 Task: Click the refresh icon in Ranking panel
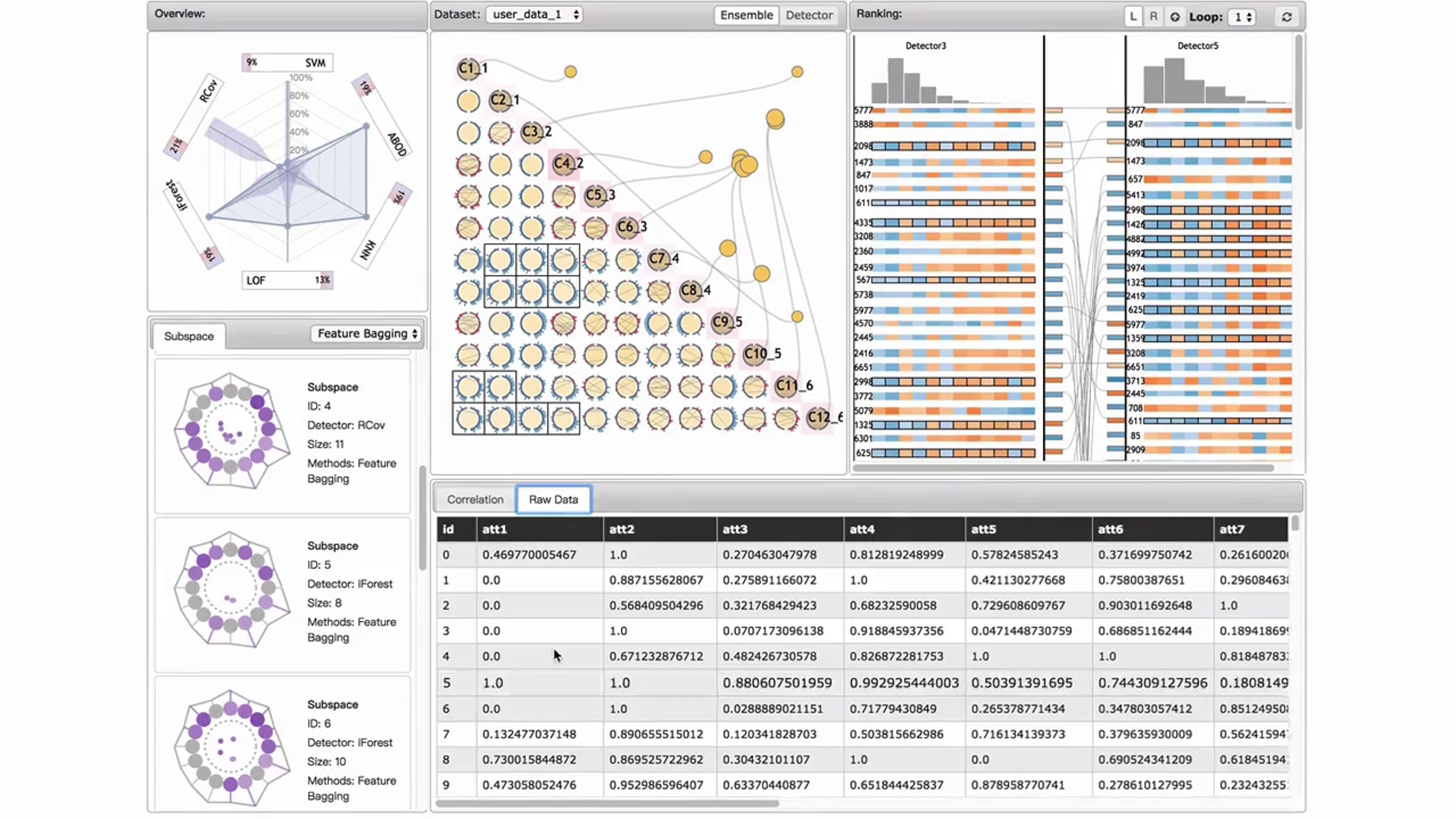[1286, 17]
